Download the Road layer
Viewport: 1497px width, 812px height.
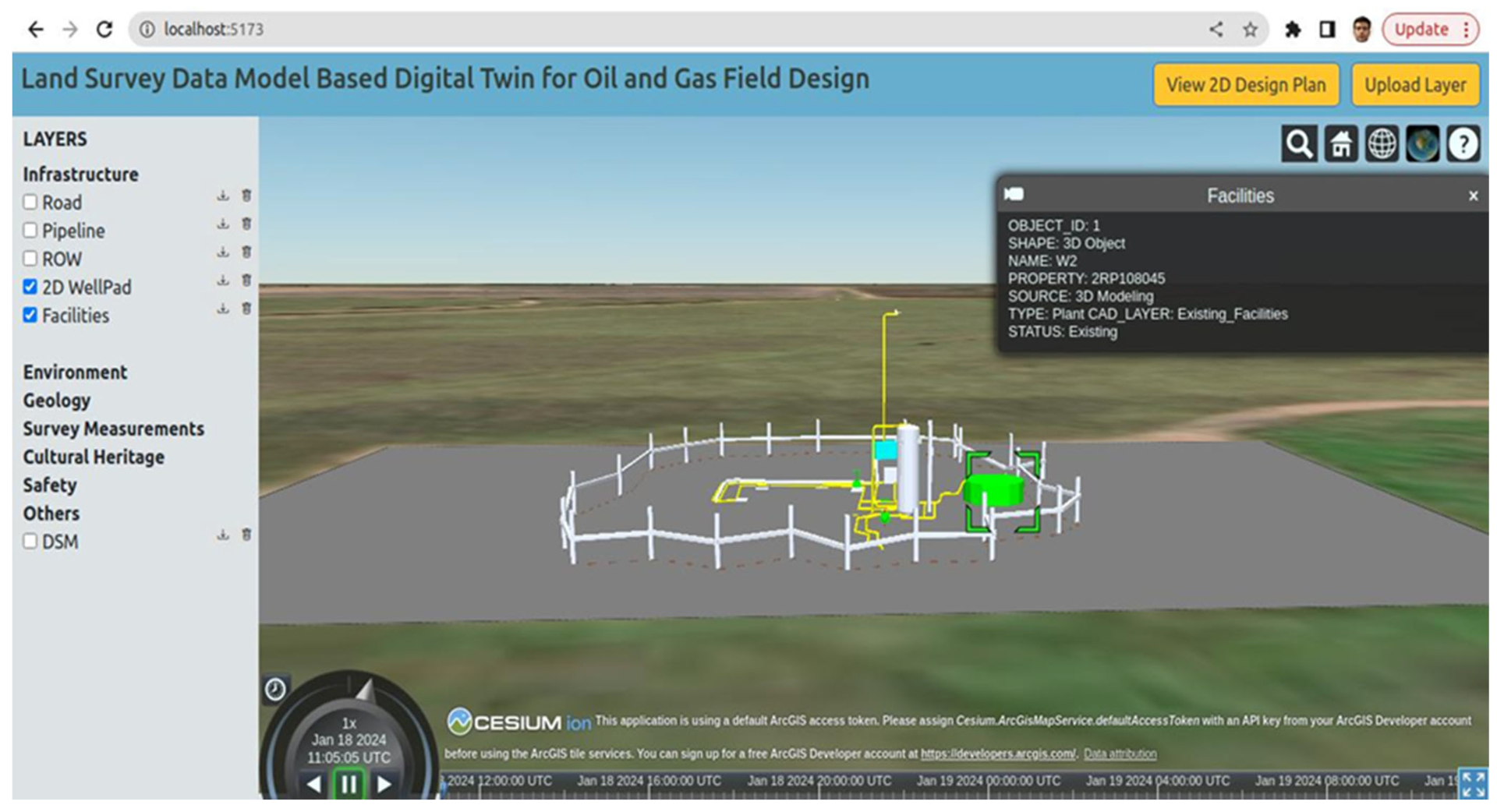pos(223,196)
